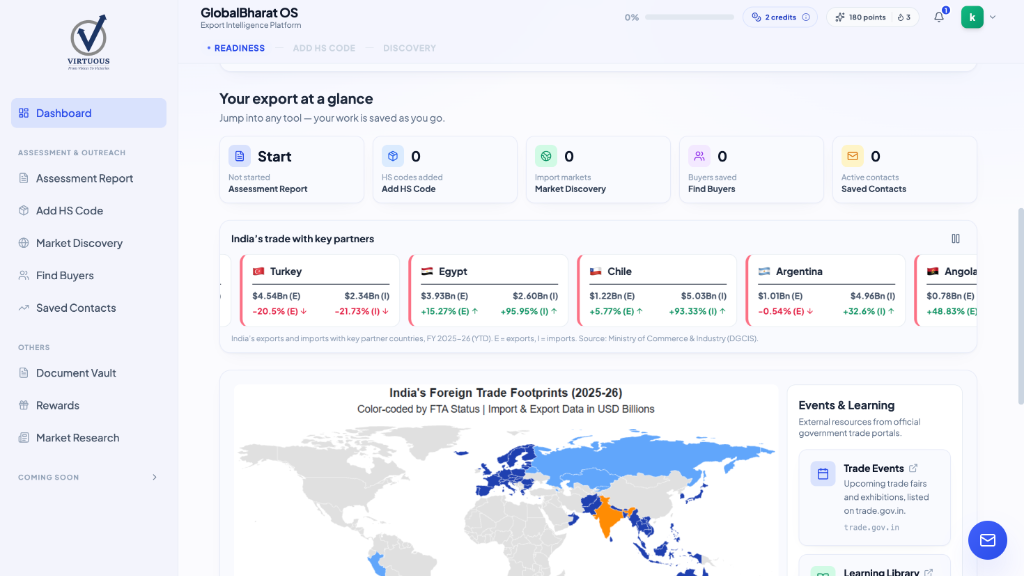Click the green globe icon on Market Discovery card
Image resolution: width=1024 pixels, height=576 pixels.
546,156
